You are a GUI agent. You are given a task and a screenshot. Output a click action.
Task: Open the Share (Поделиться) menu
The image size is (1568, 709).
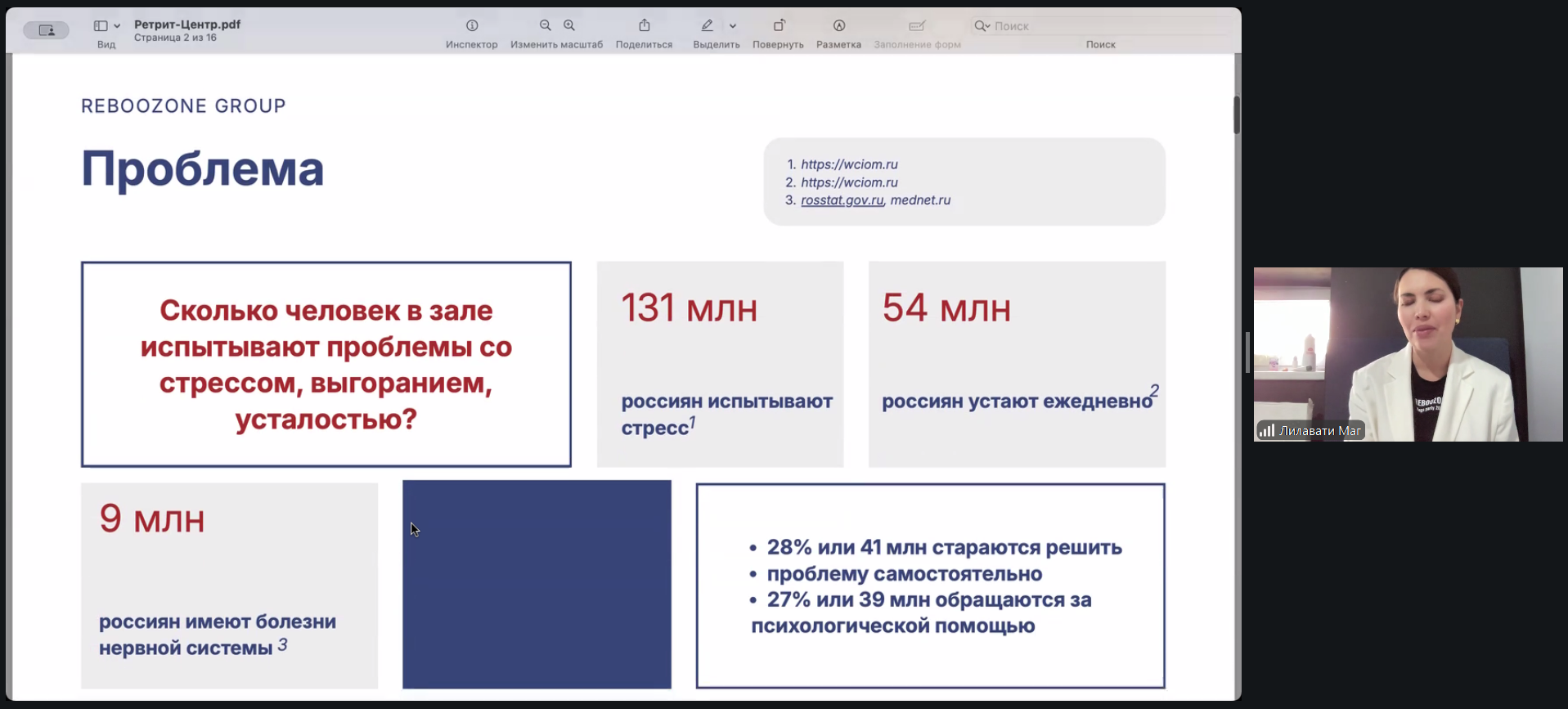pos(645,26)
